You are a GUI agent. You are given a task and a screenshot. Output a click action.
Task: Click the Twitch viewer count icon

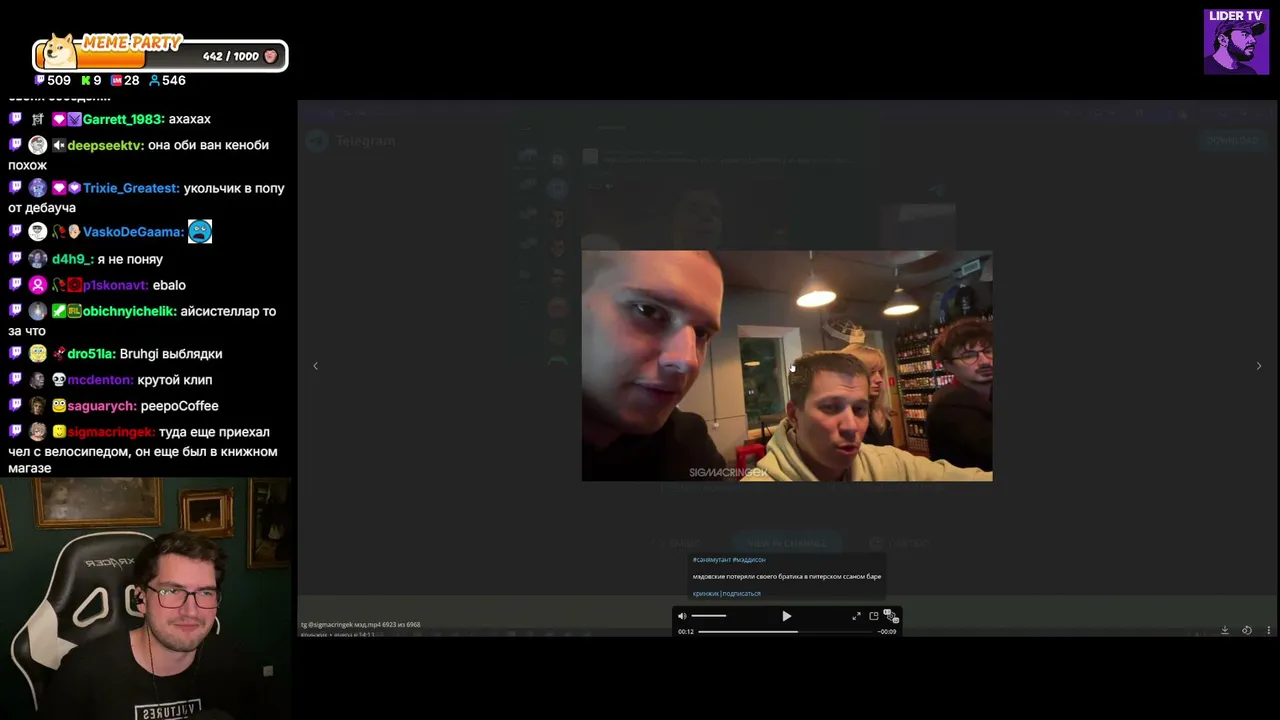40,80
